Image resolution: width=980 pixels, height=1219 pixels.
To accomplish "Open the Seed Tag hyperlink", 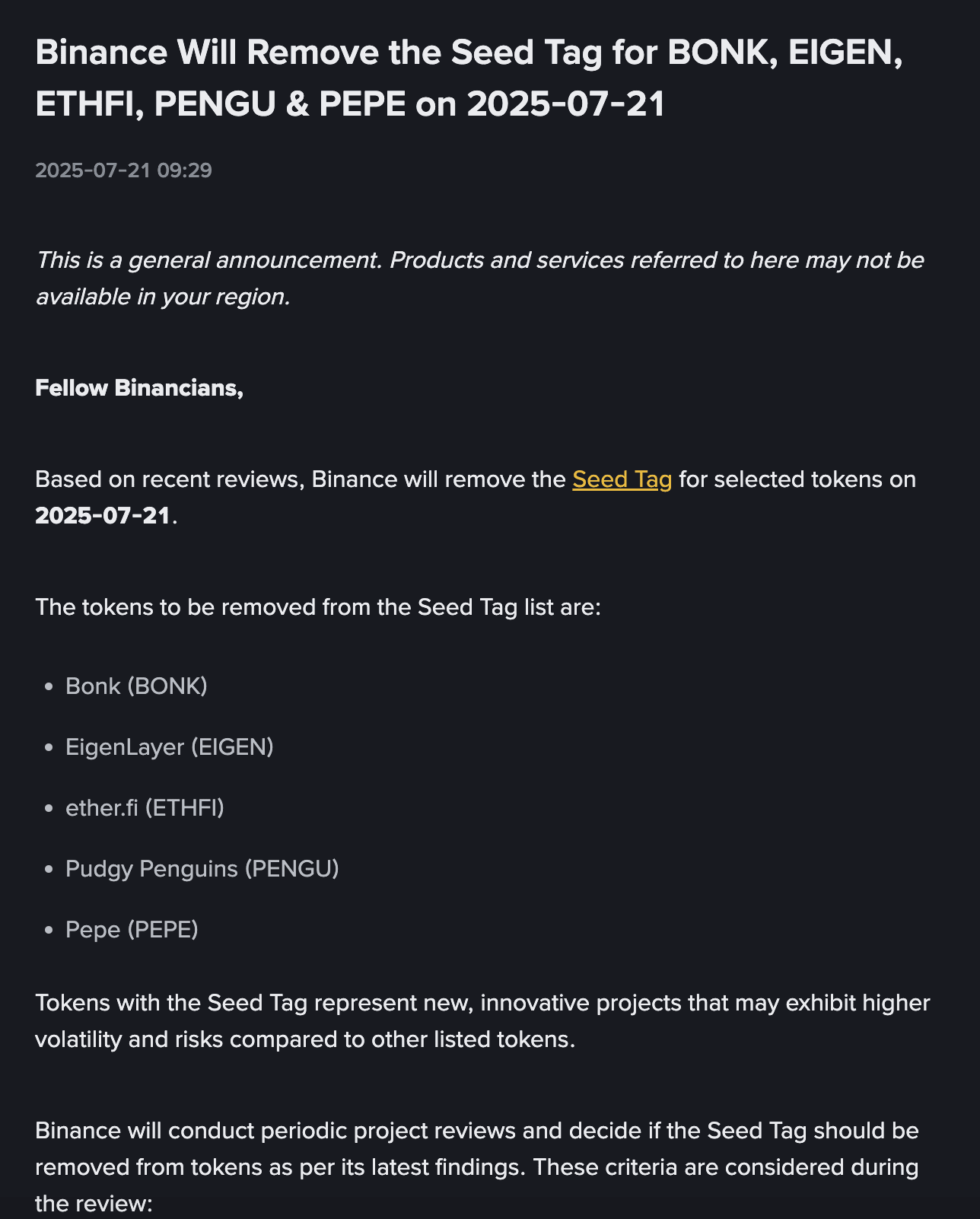I will coord(622,479).
